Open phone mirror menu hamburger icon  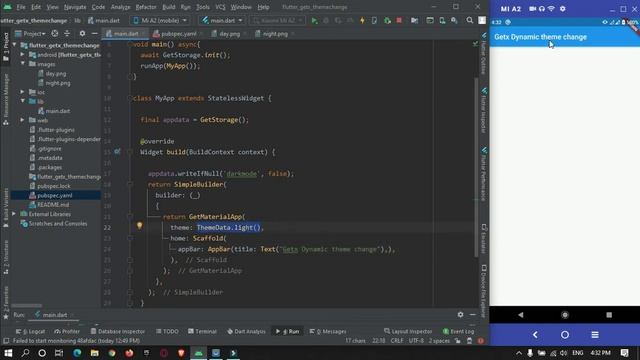click(x=595, y=335)
